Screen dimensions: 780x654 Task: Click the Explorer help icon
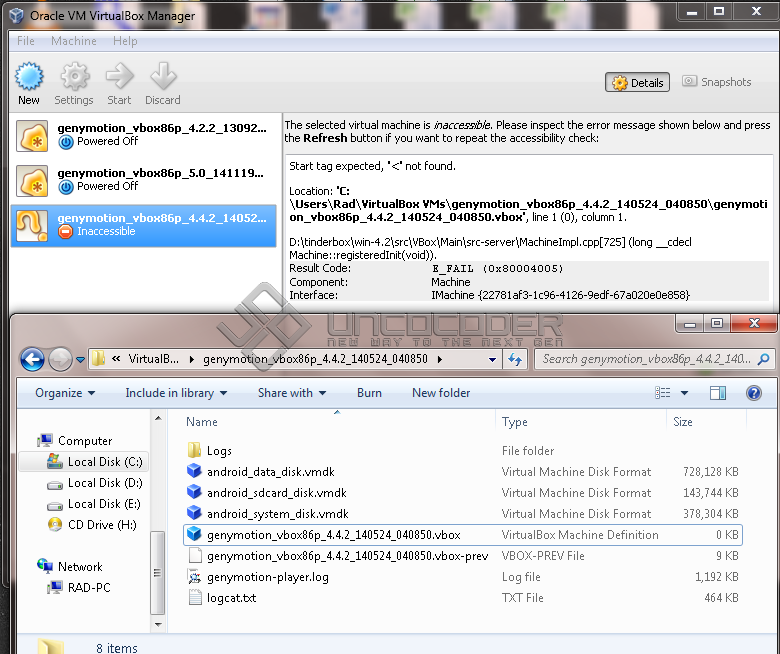pos(754,393)
